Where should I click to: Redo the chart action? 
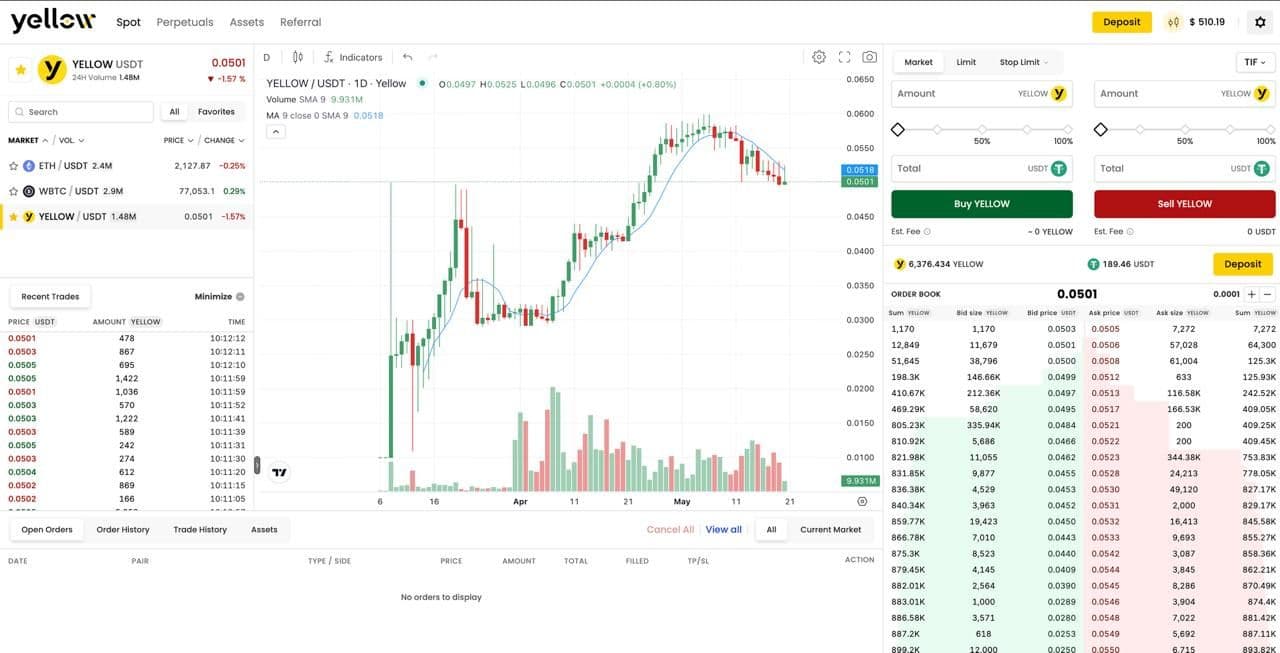tap(433, 57)
